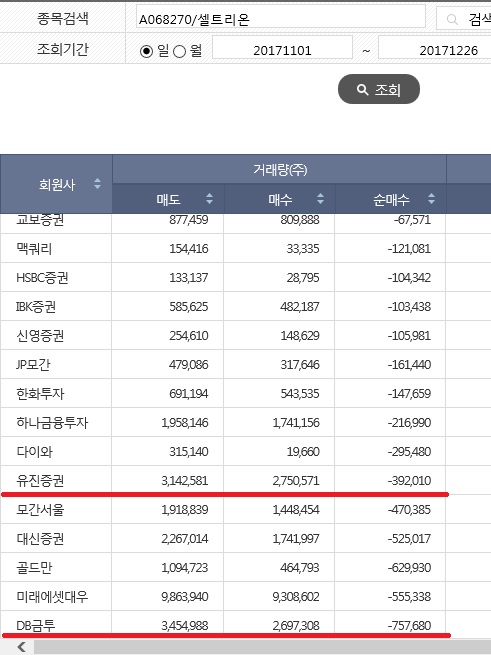
Task: Select the IBK증권 row name
Action: point(36,307)
